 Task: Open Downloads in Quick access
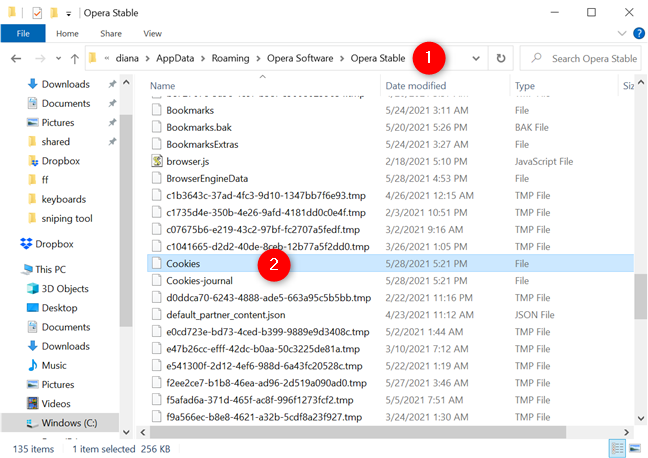point(65,84)
